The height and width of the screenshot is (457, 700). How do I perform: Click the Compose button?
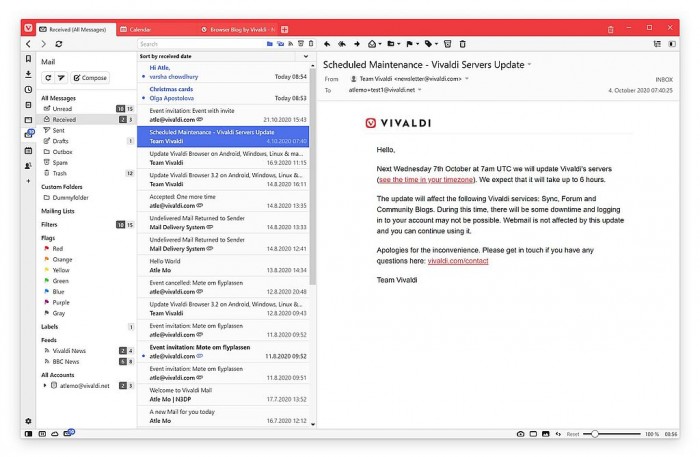click(x=91, y=77)
